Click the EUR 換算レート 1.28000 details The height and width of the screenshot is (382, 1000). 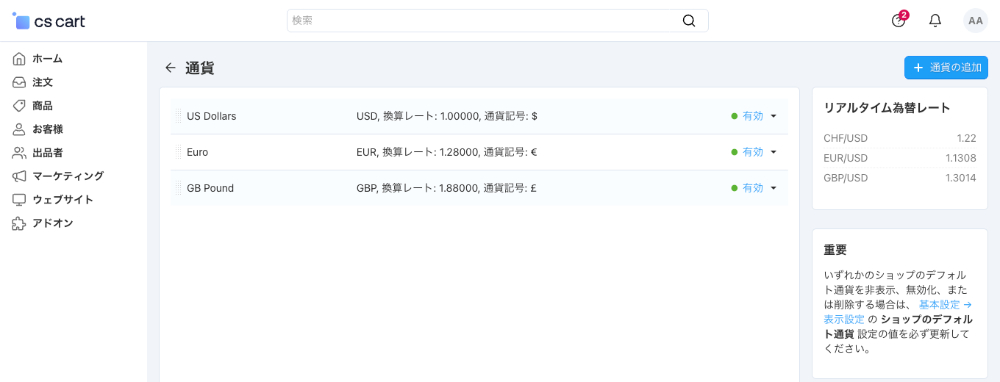(x=446, y=152)
